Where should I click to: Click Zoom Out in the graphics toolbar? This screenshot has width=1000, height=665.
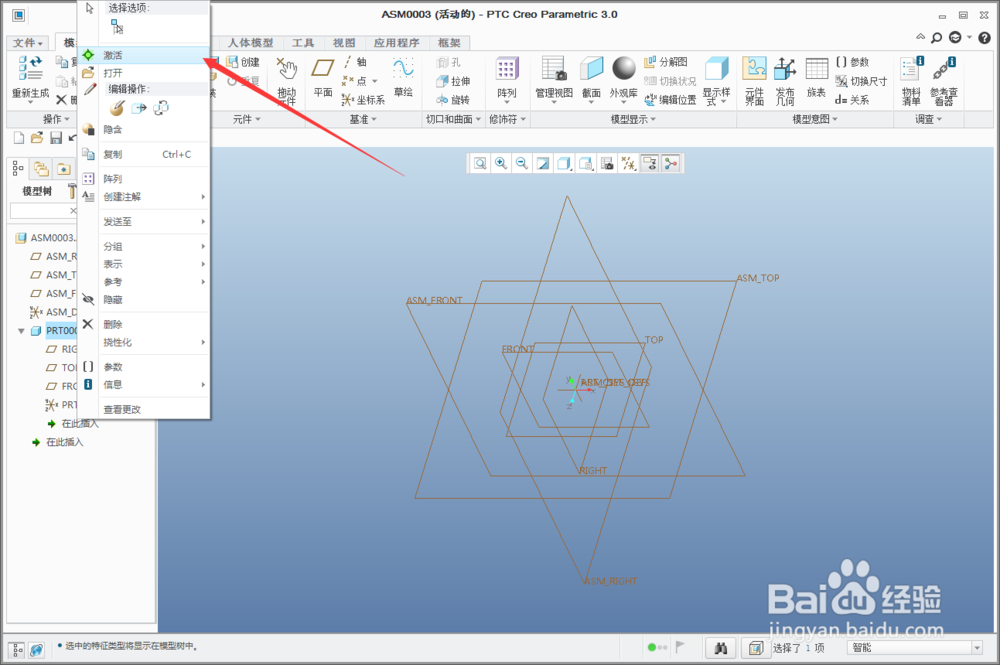click(522, 164)
